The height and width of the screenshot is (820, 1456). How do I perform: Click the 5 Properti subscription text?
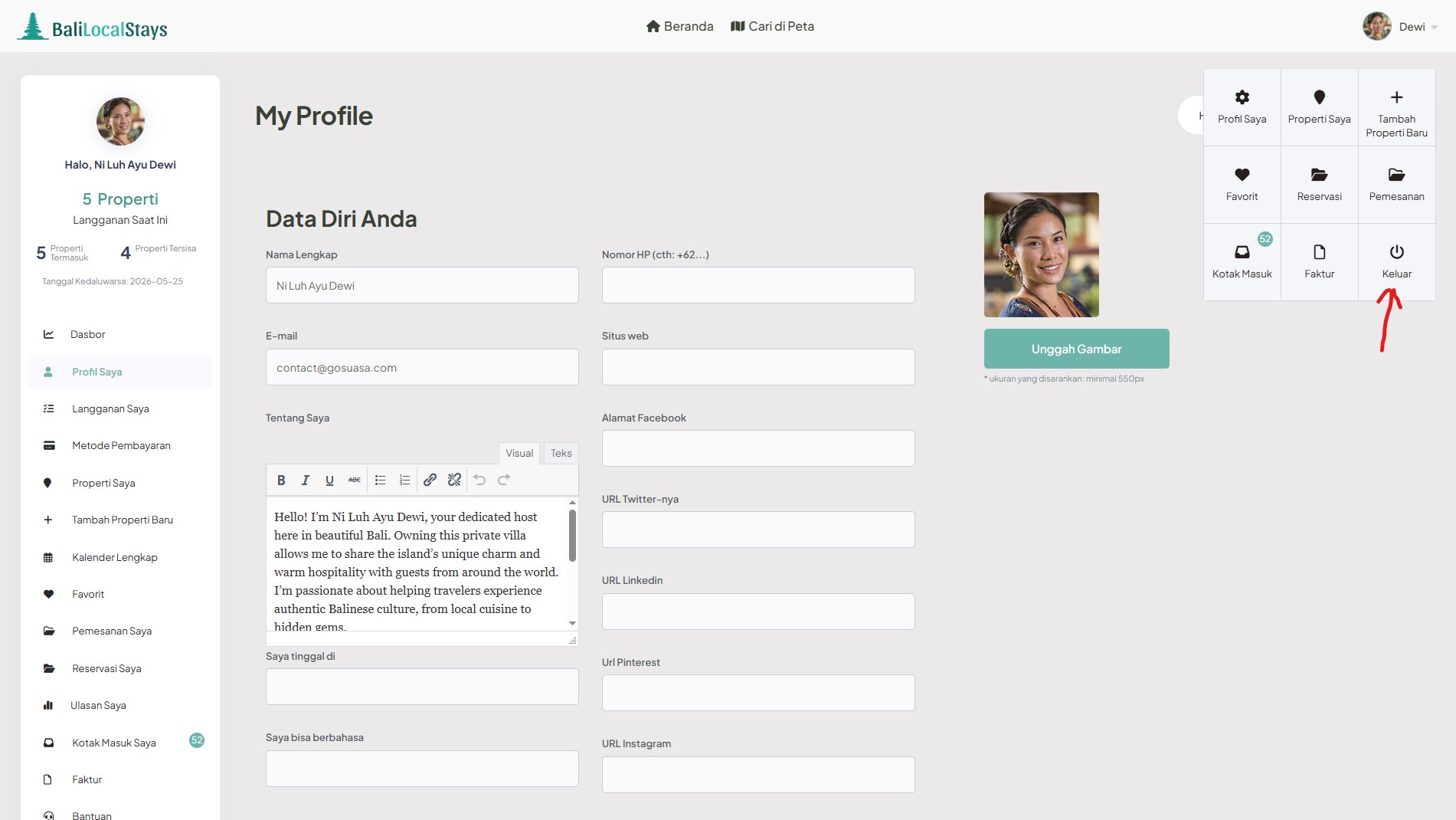(120, 199)
